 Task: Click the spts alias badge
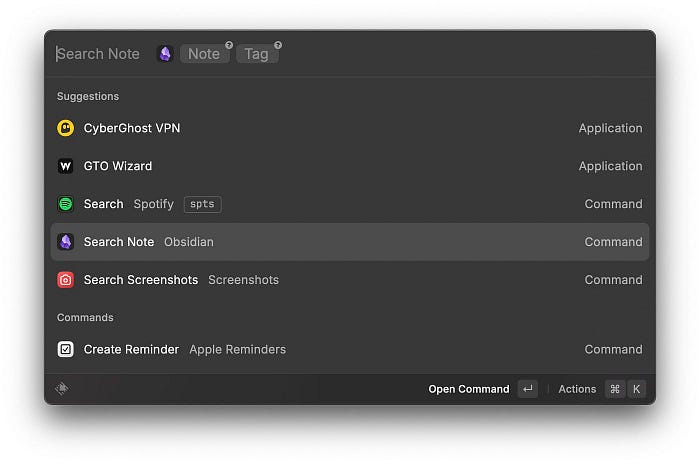point(202,204)
